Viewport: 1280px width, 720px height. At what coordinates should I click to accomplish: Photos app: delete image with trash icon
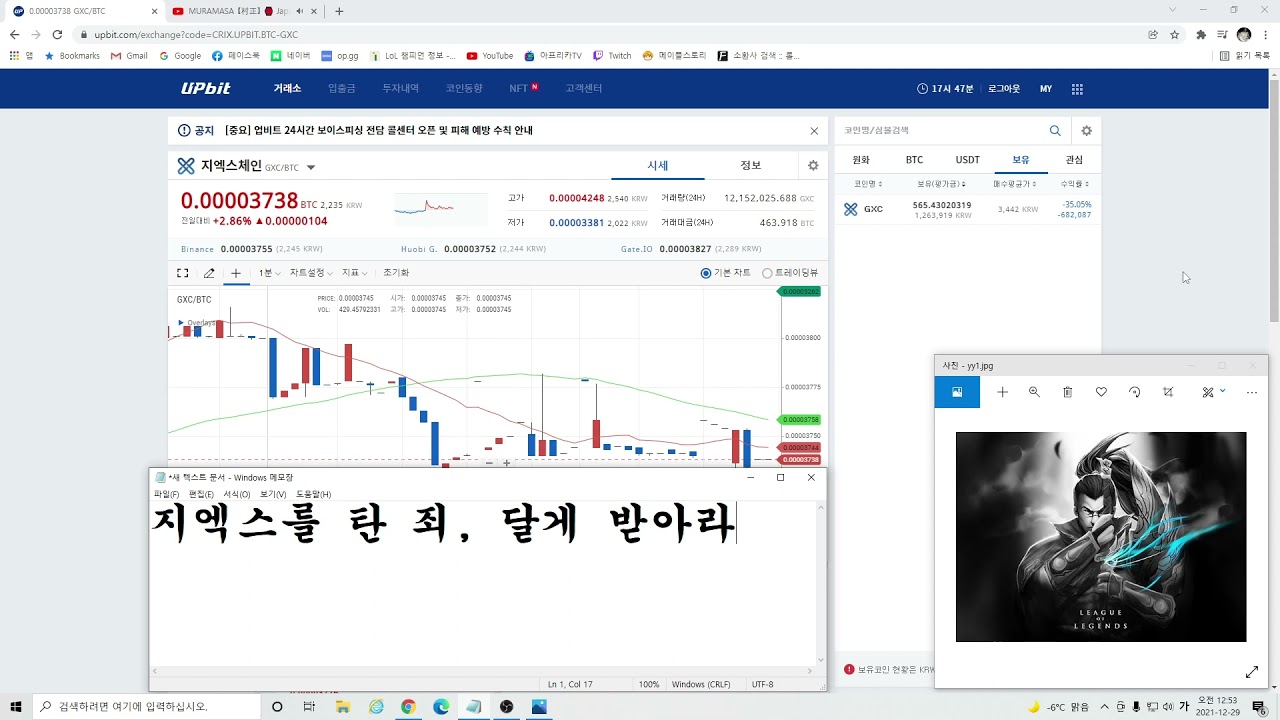point(1067,393)
